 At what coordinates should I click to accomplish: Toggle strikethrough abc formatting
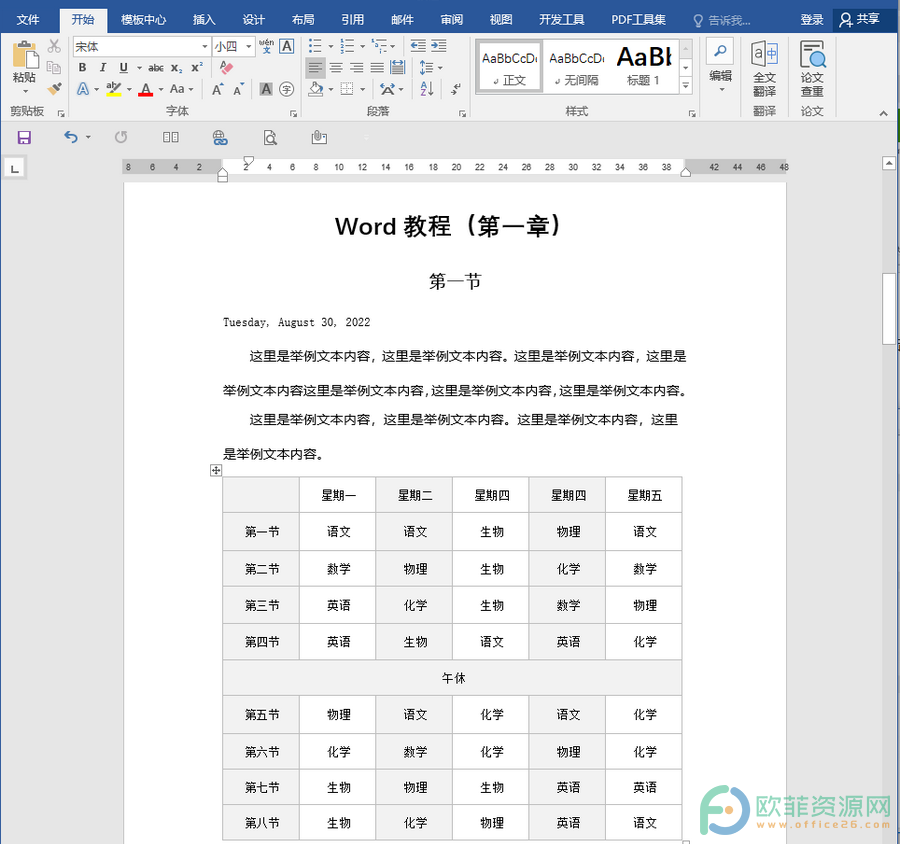156,68
